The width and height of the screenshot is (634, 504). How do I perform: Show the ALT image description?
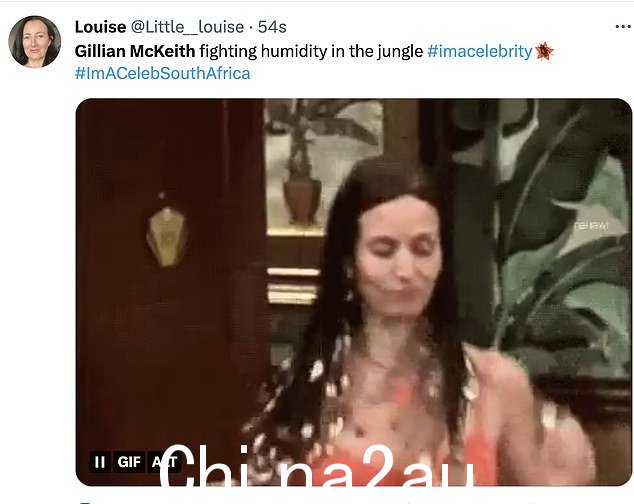click(x=164, y=462)
